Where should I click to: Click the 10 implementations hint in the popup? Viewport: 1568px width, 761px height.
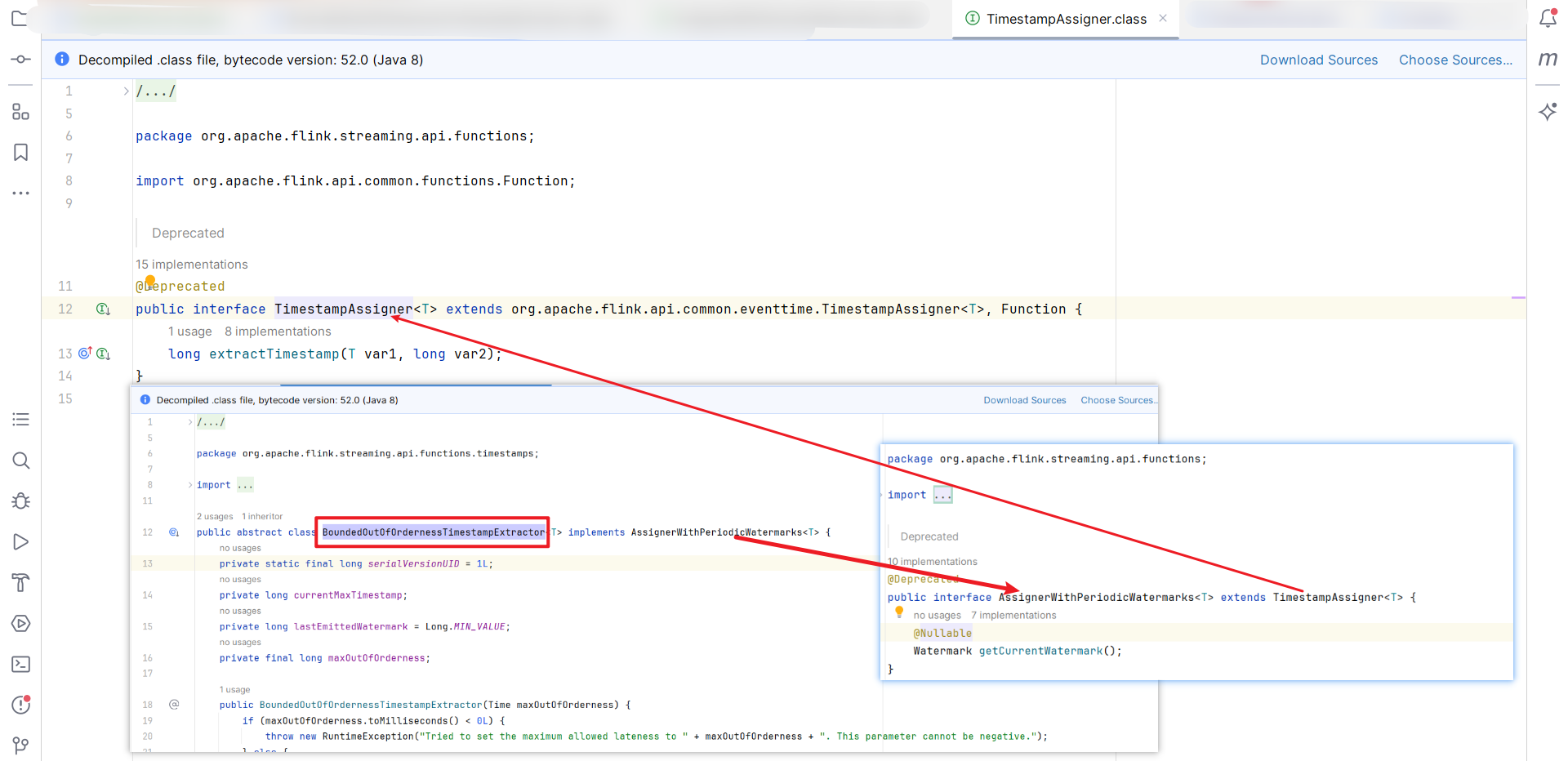point(933,562)
